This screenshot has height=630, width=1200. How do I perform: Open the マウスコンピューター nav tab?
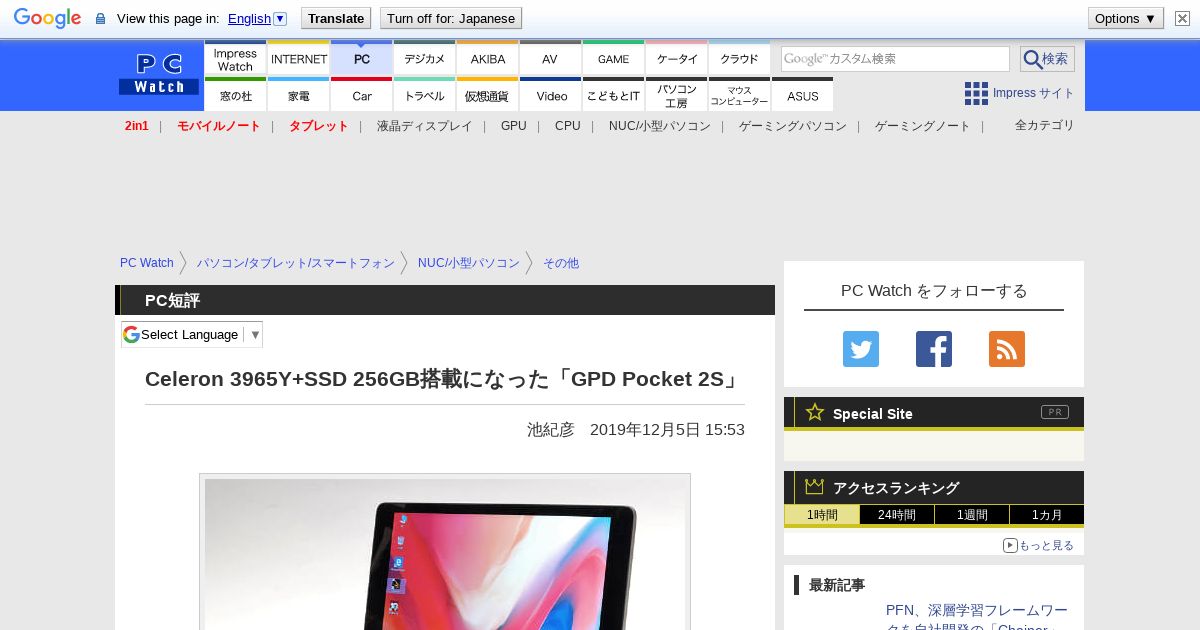pyautogui.click(x=740, y=95)
